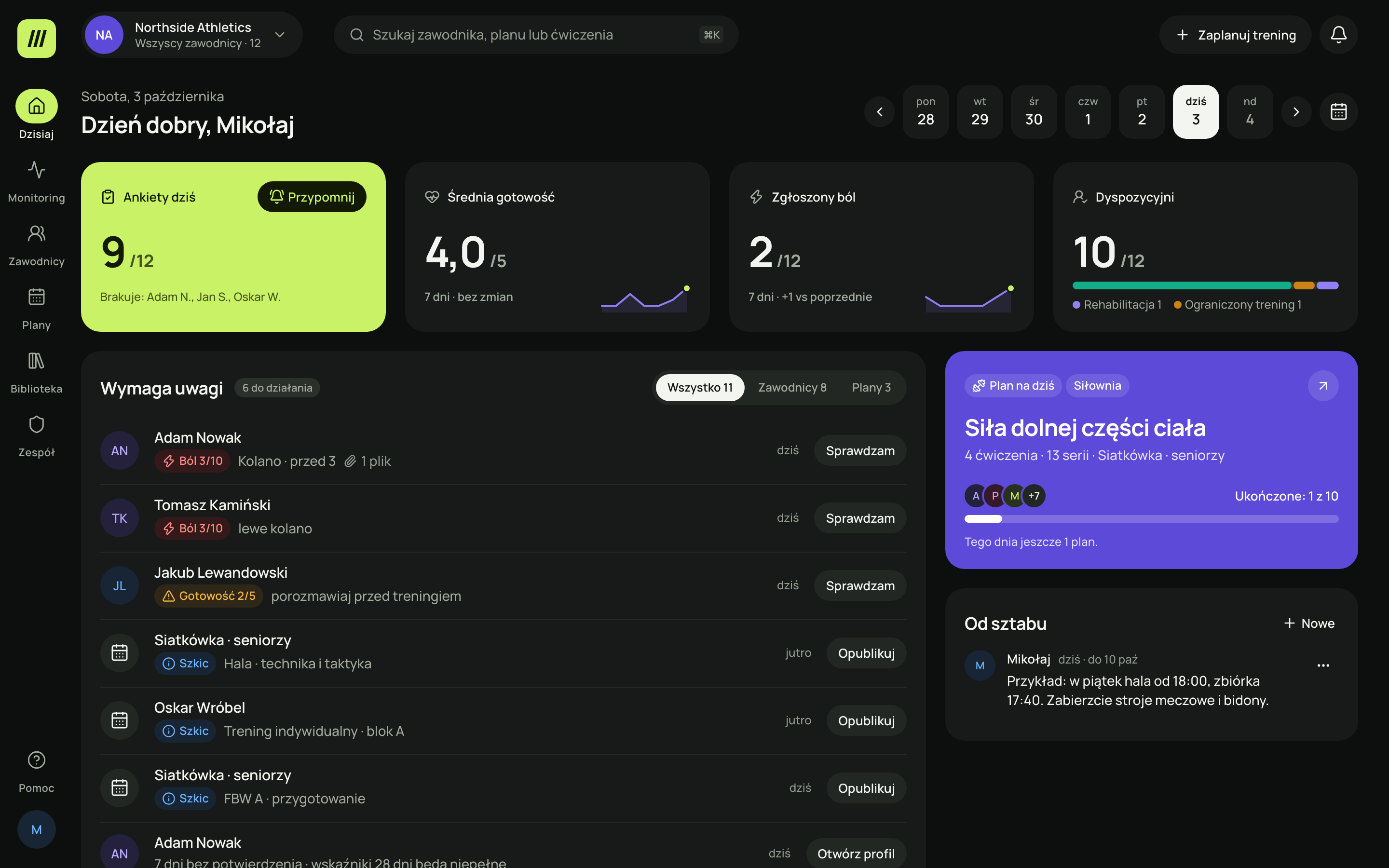Image resolution: width=1389 pixels, height=868 pixels.
Task: Click the AN avatar next to Bół 3/10
Action: 120,451
